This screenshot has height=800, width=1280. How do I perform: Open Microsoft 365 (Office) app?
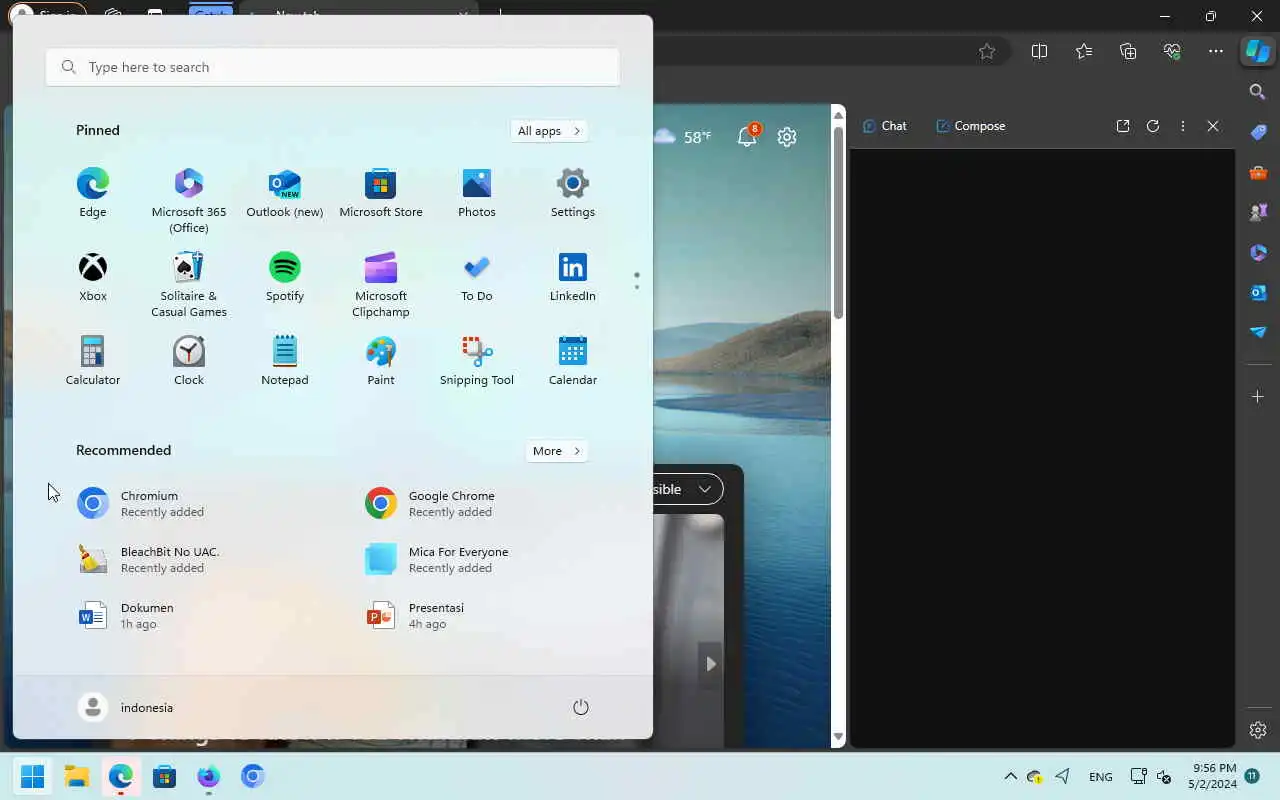189,200
